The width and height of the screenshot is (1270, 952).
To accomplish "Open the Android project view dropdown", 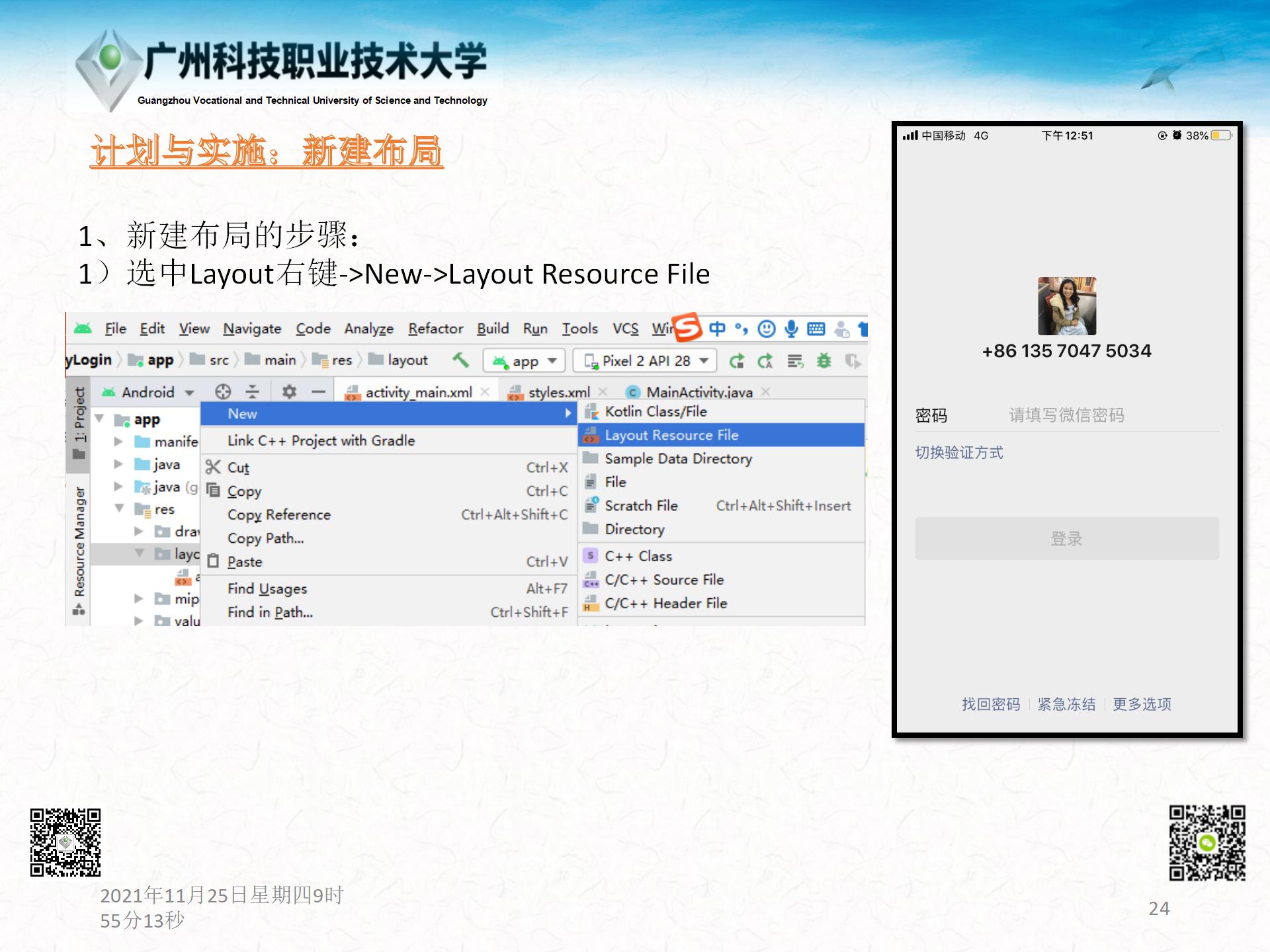I will click(149, 392).
